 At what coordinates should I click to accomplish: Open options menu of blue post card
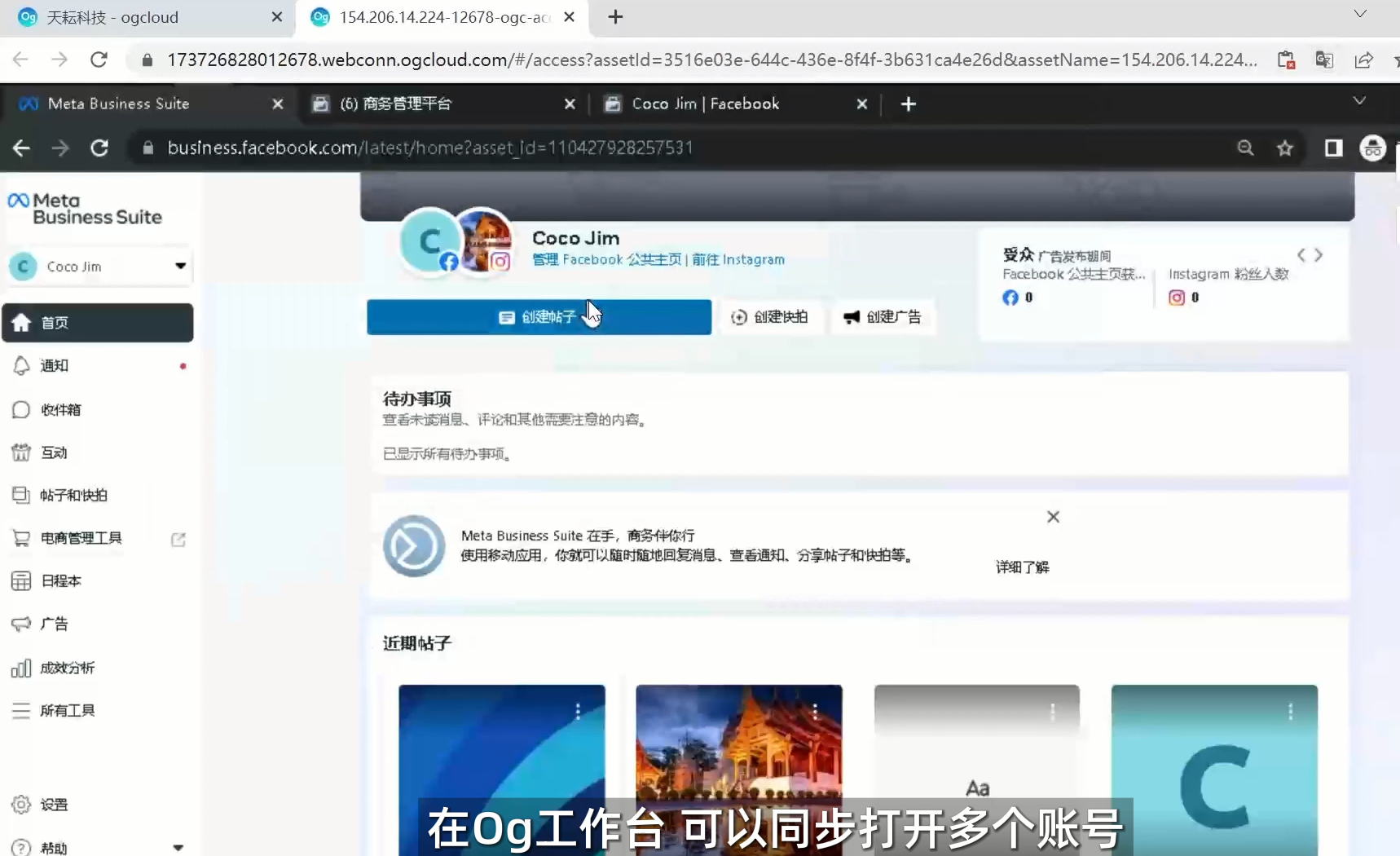point(578,712)
